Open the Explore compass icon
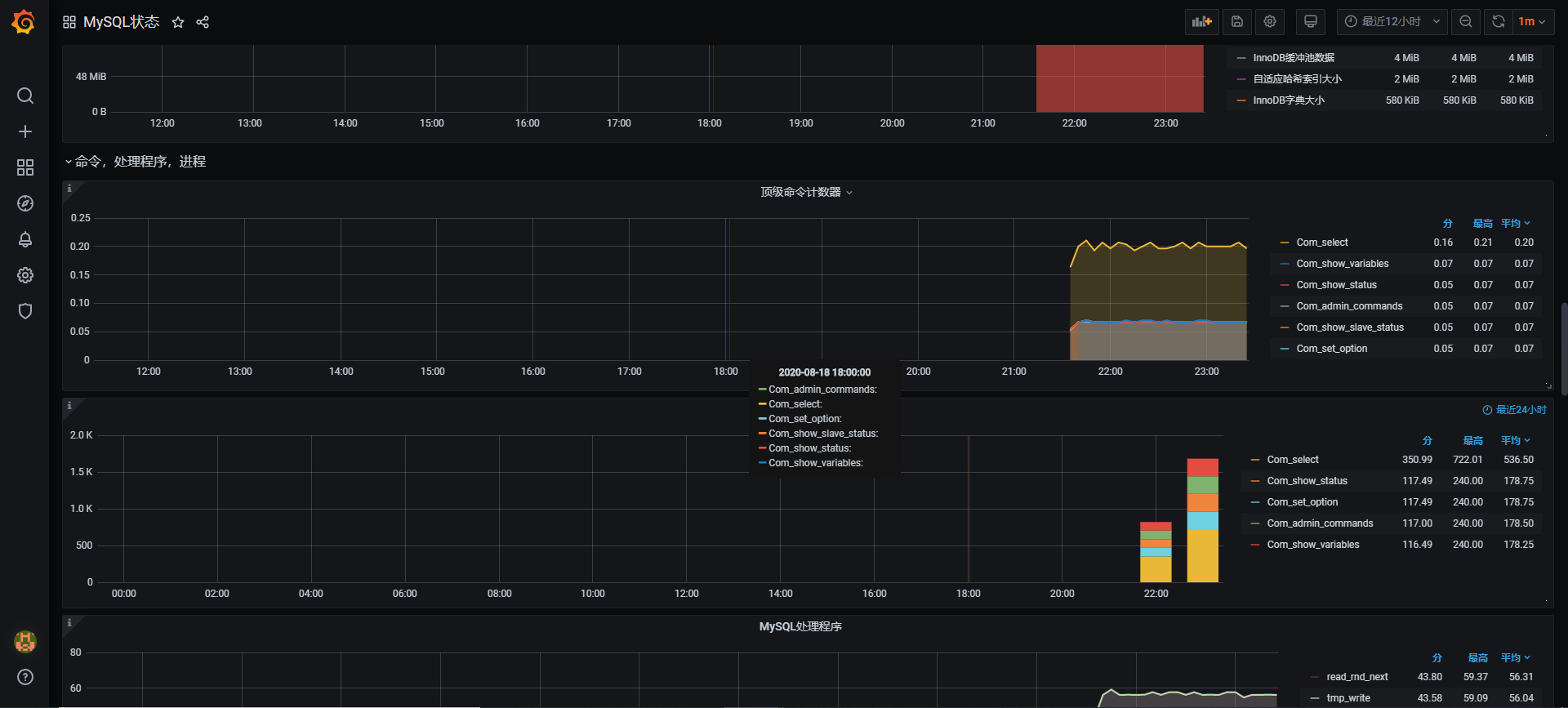The image size is (1568, 708). (25, 203)
